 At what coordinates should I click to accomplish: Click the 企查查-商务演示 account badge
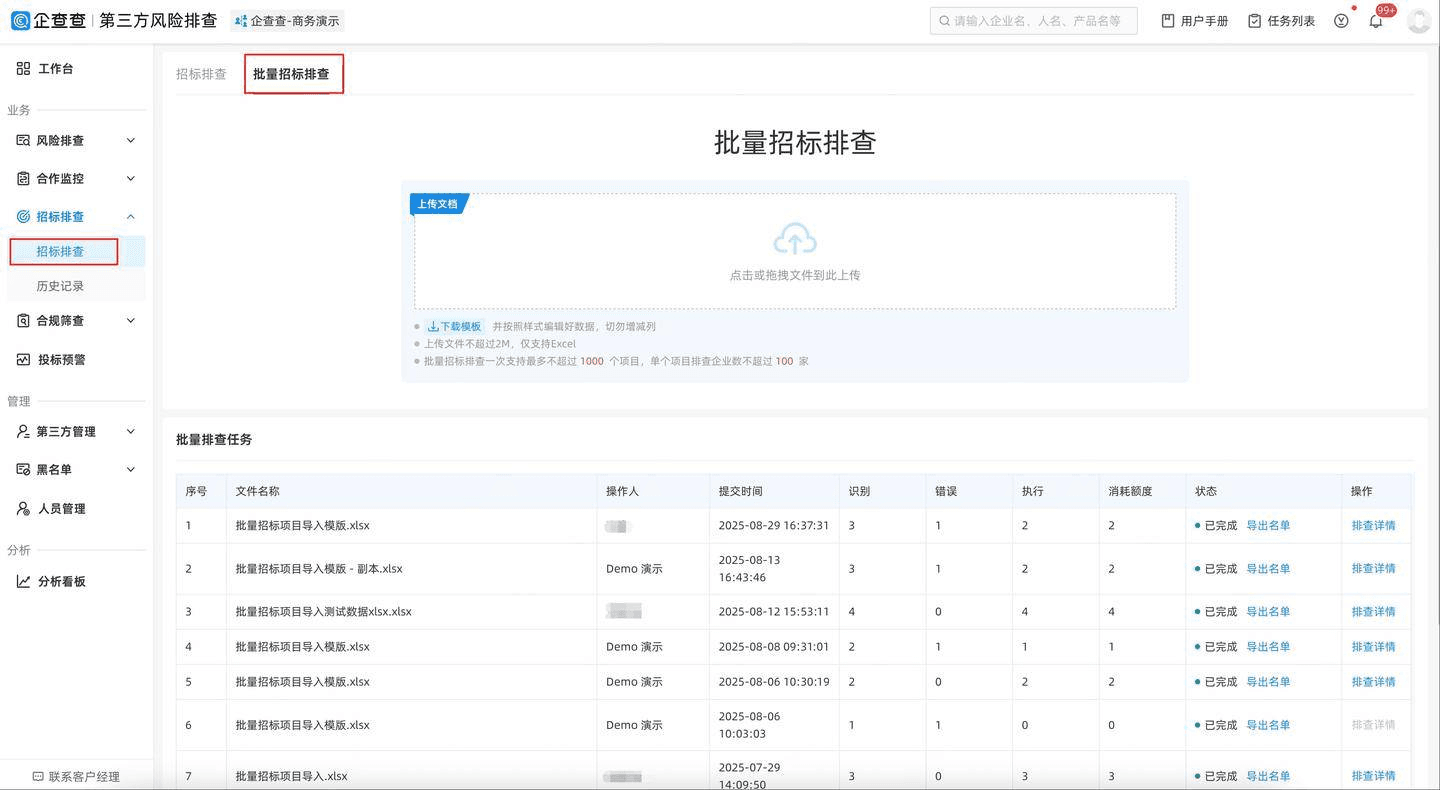tap(287, 21)
